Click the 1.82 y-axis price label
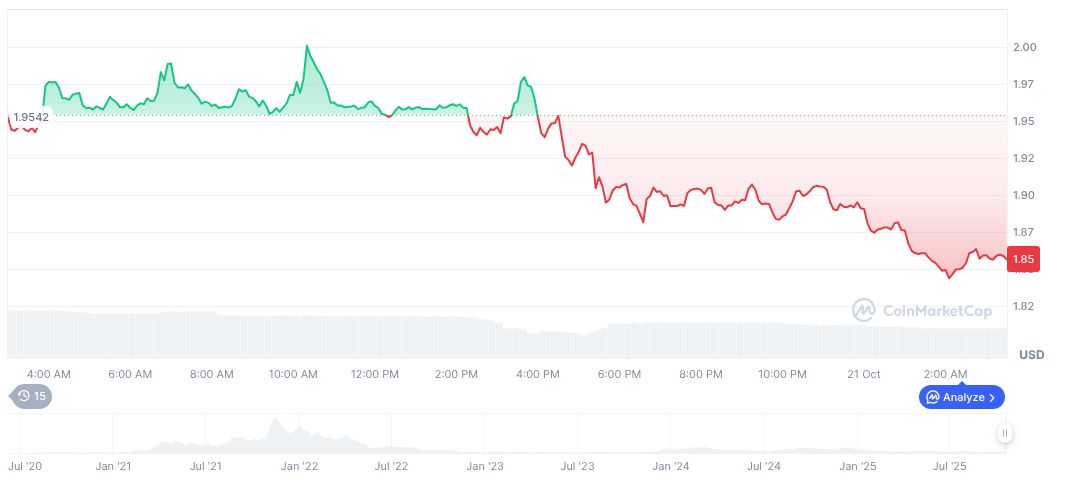Screen dimensions: 1072x477 [x=1023, y=306]
